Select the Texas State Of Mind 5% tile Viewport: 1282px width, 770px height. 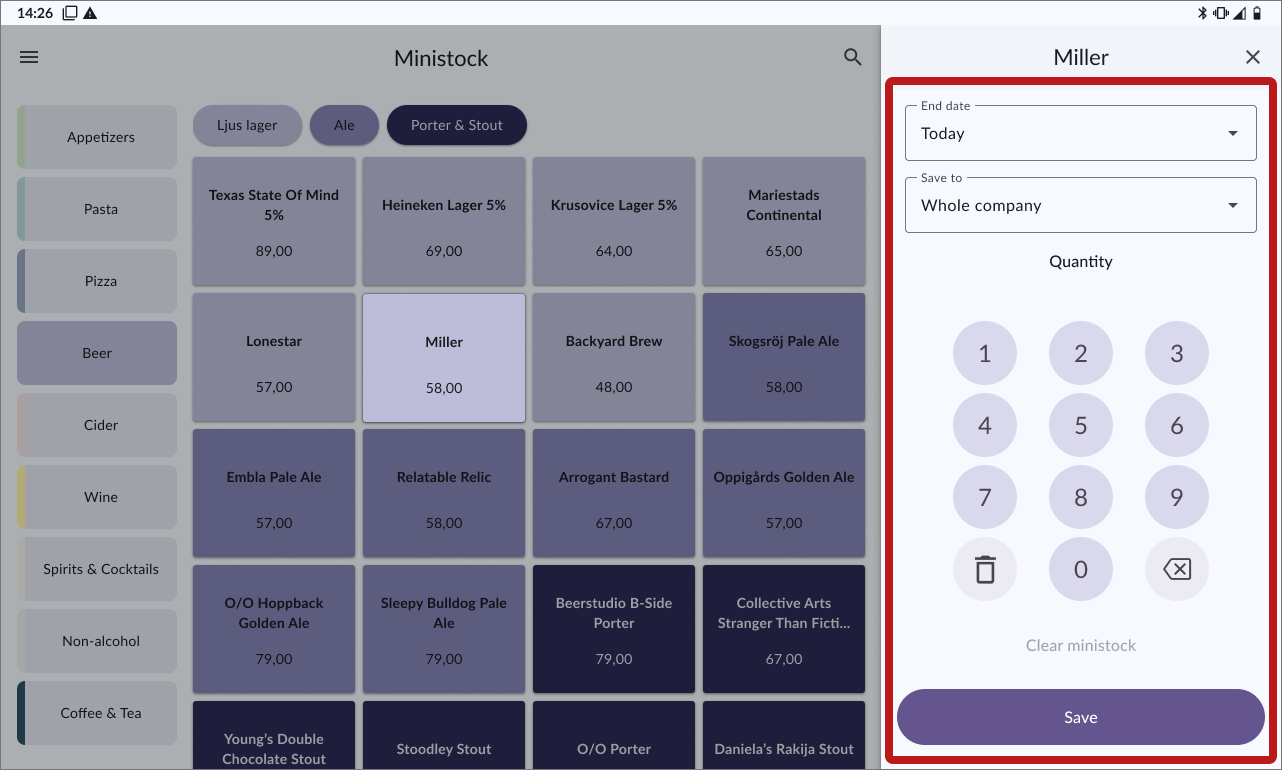click(x=274, y=222)
